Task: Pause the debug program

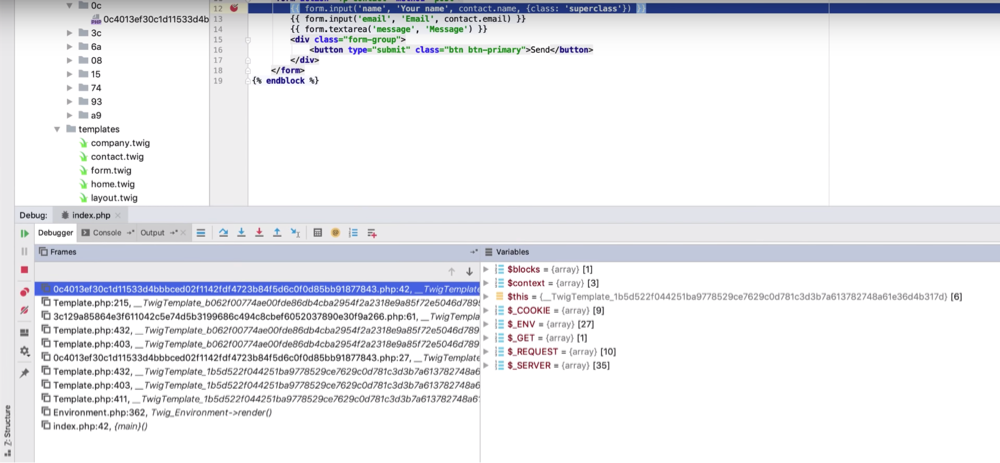Action: click(x=24, y=251)
